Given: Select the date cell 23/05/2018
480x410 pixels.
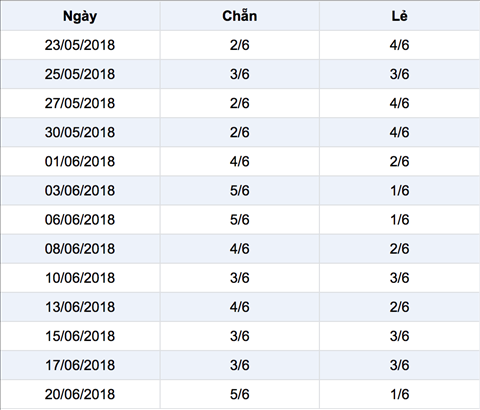Looking at the screenshot, I should (80, 45).
